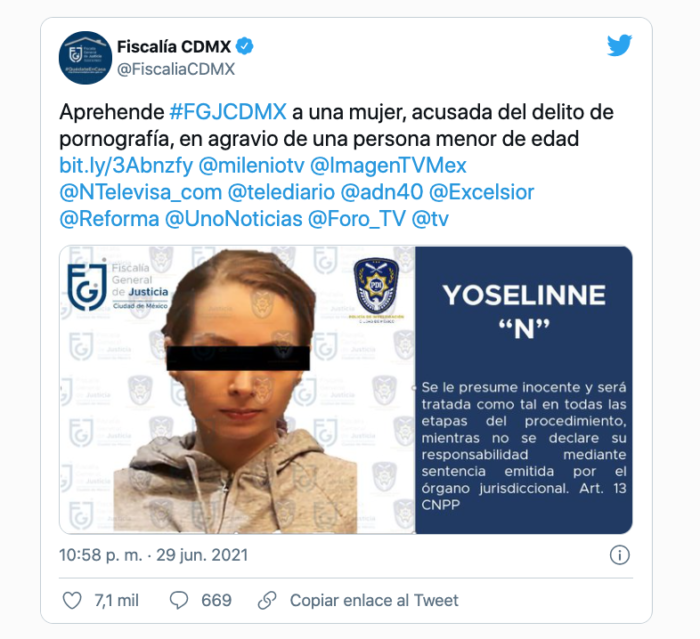Click the @adn40 mention

[x=382, y=192]
